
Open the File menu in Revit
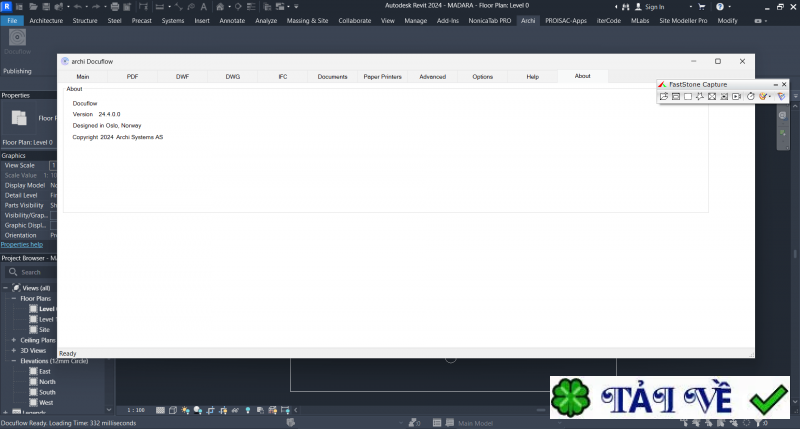click(12, 20)
